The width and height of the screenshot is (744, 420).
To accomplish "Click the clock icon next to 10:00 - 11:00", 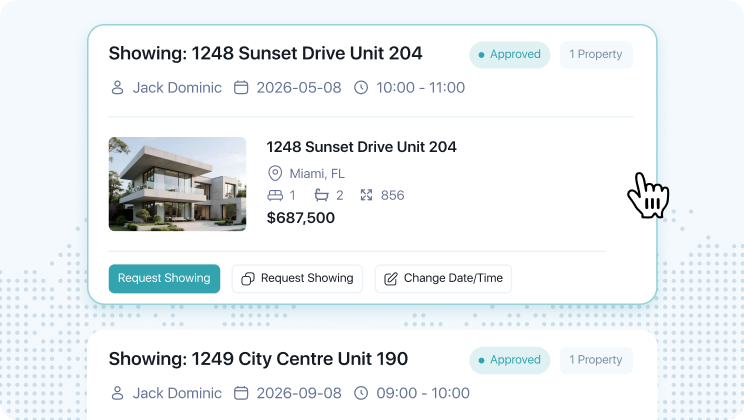I will (361, 88).
